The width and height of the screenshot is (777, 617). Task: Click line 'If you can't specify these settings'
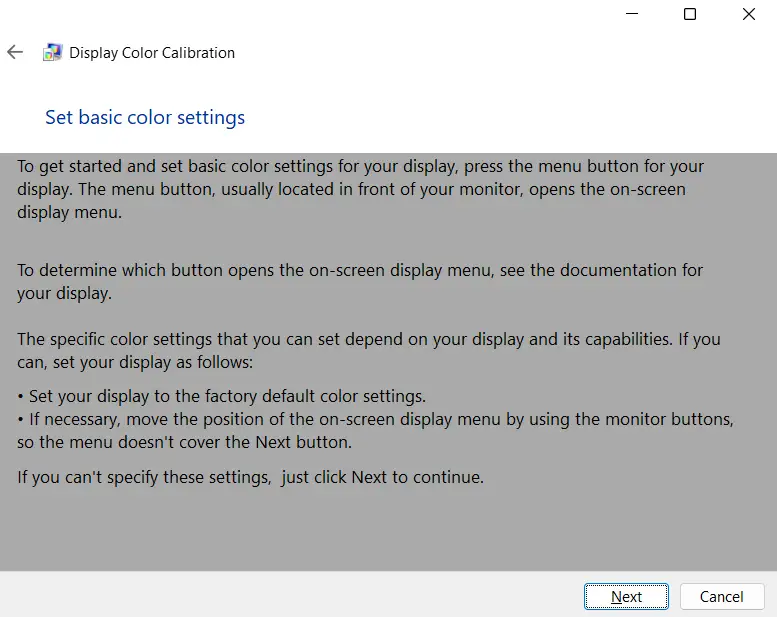[x=250, y=477]
